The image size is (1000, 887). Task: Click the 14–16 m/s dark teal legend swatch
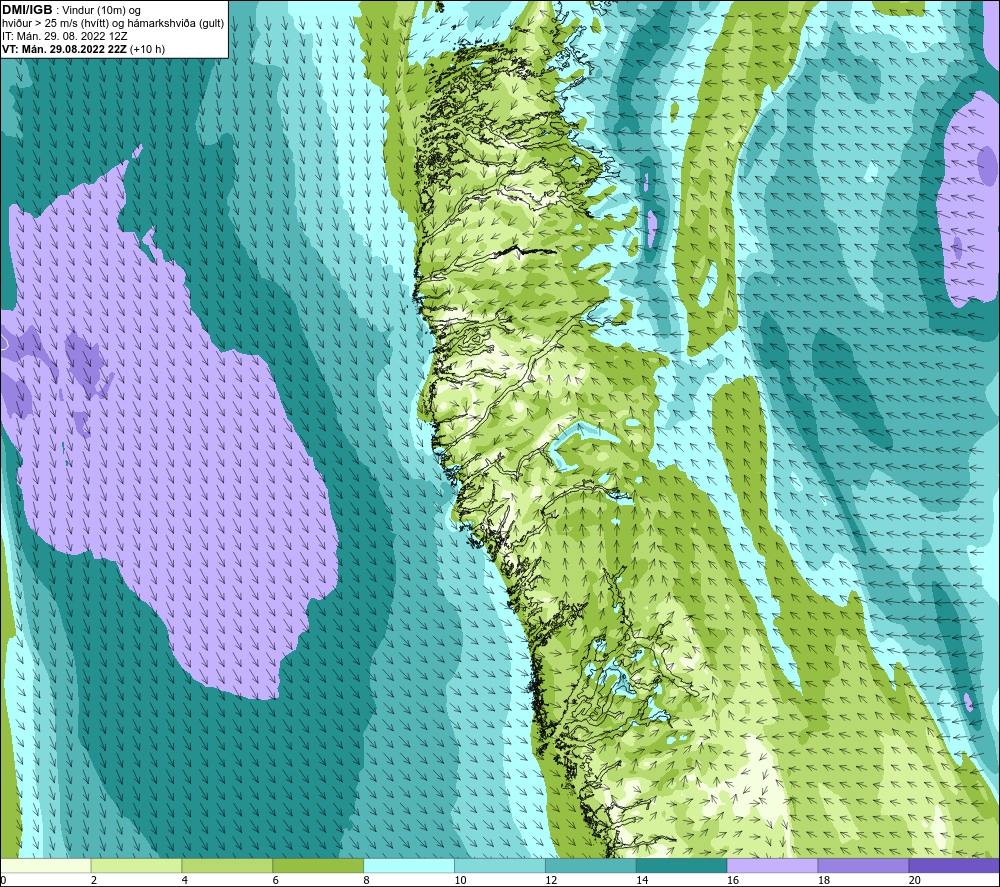click(682, 865)
